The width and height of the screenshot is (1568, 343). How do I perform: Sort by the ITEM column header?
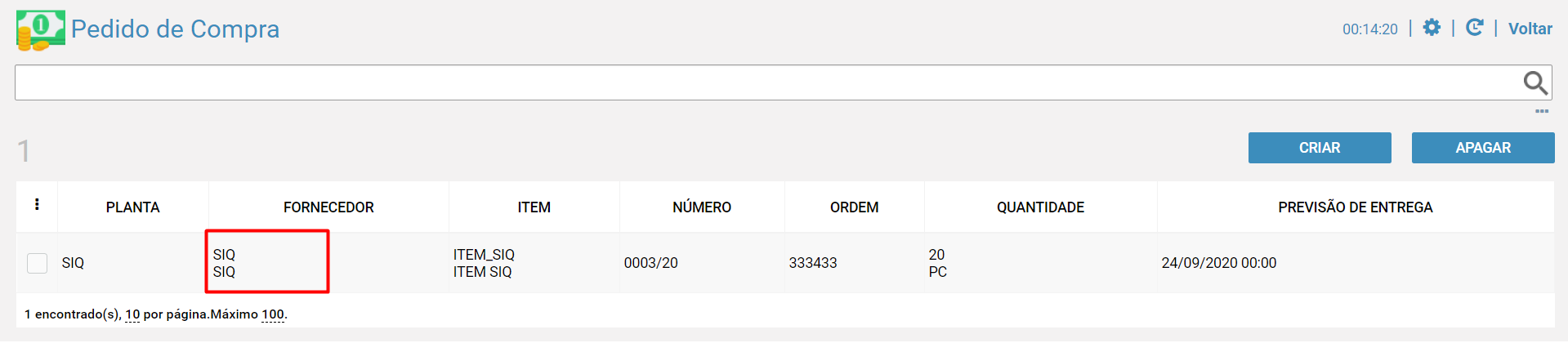click(x=534, y=207)
